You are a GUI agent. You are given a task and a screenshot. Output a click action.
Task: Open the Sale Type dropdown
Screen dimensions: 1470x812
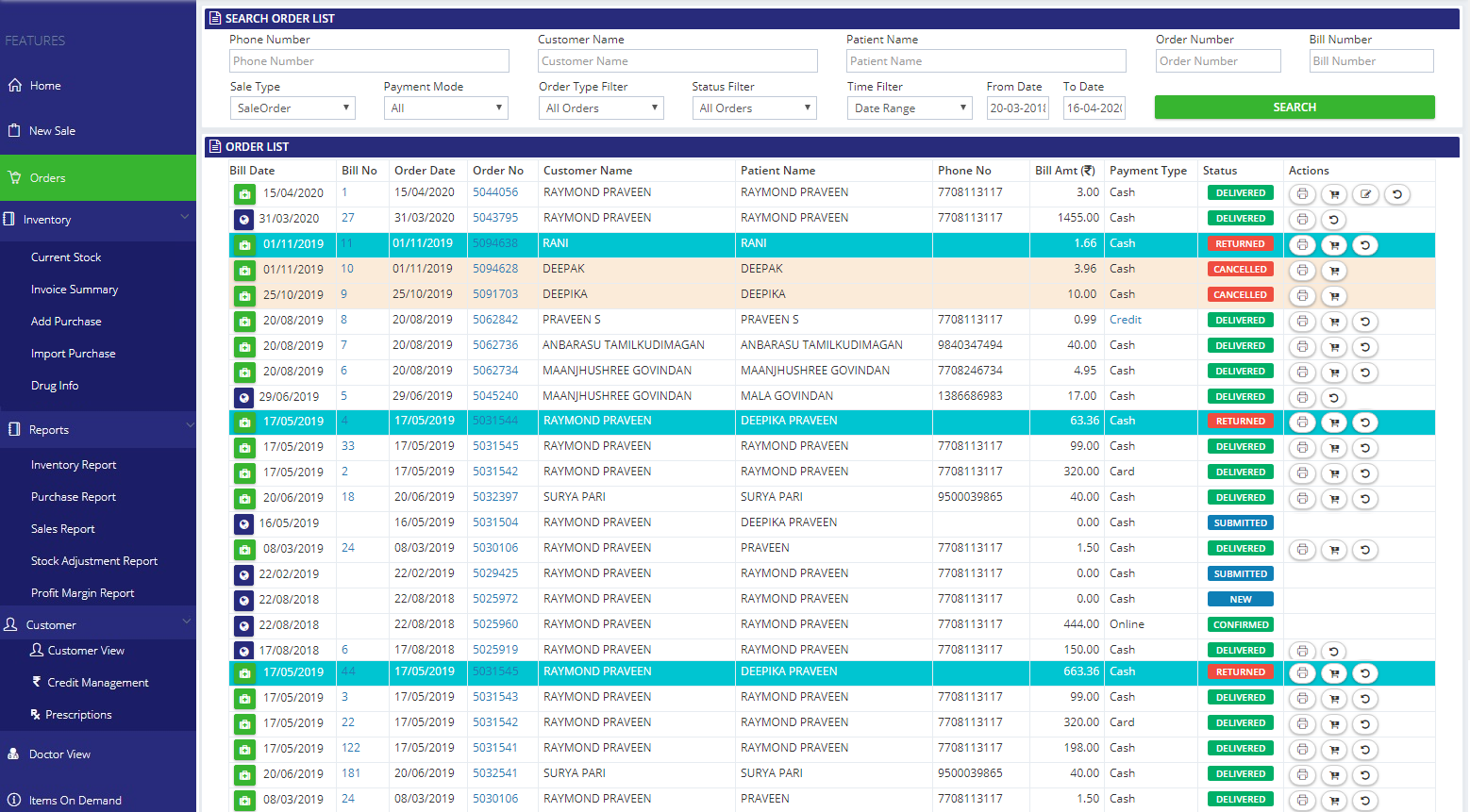(292, 108)
